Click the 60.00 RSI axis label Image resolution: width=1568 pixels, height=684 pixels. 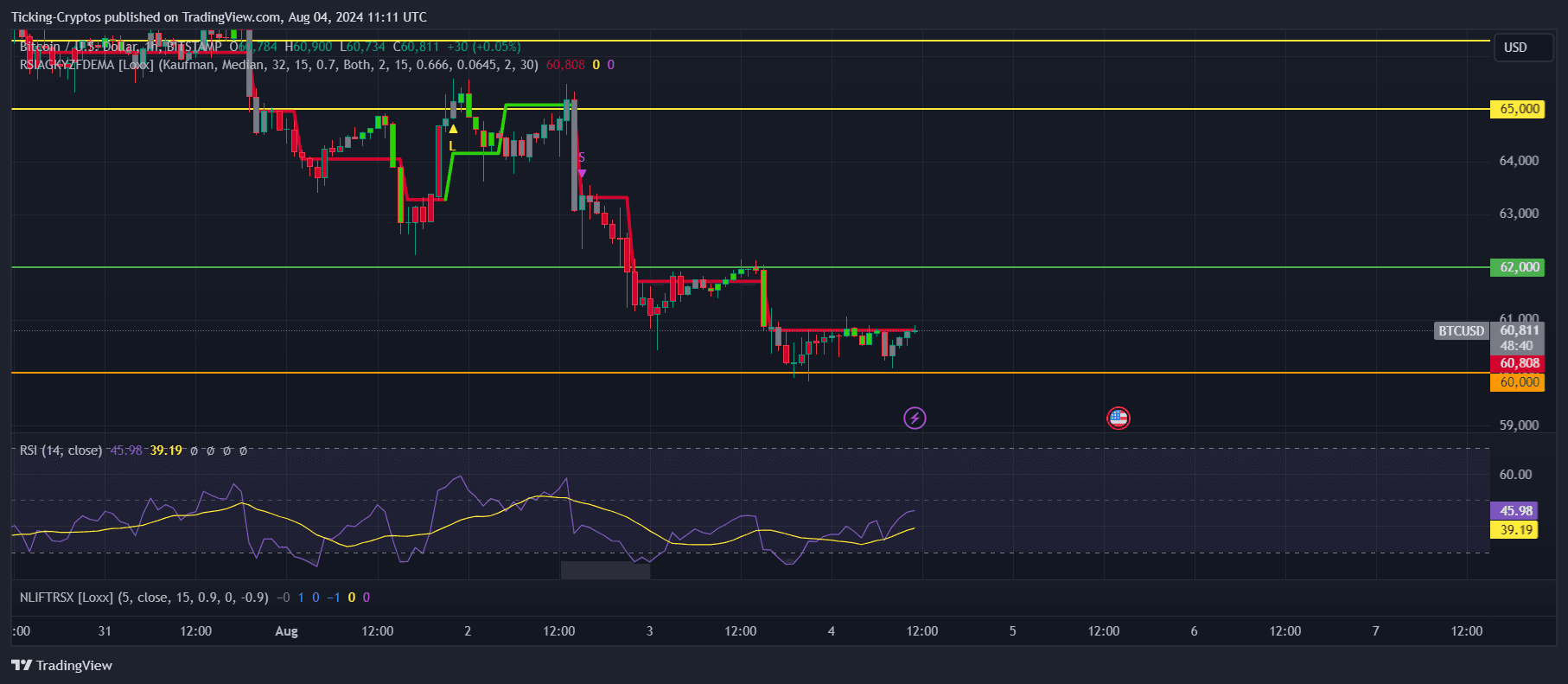coord(1515,475)
